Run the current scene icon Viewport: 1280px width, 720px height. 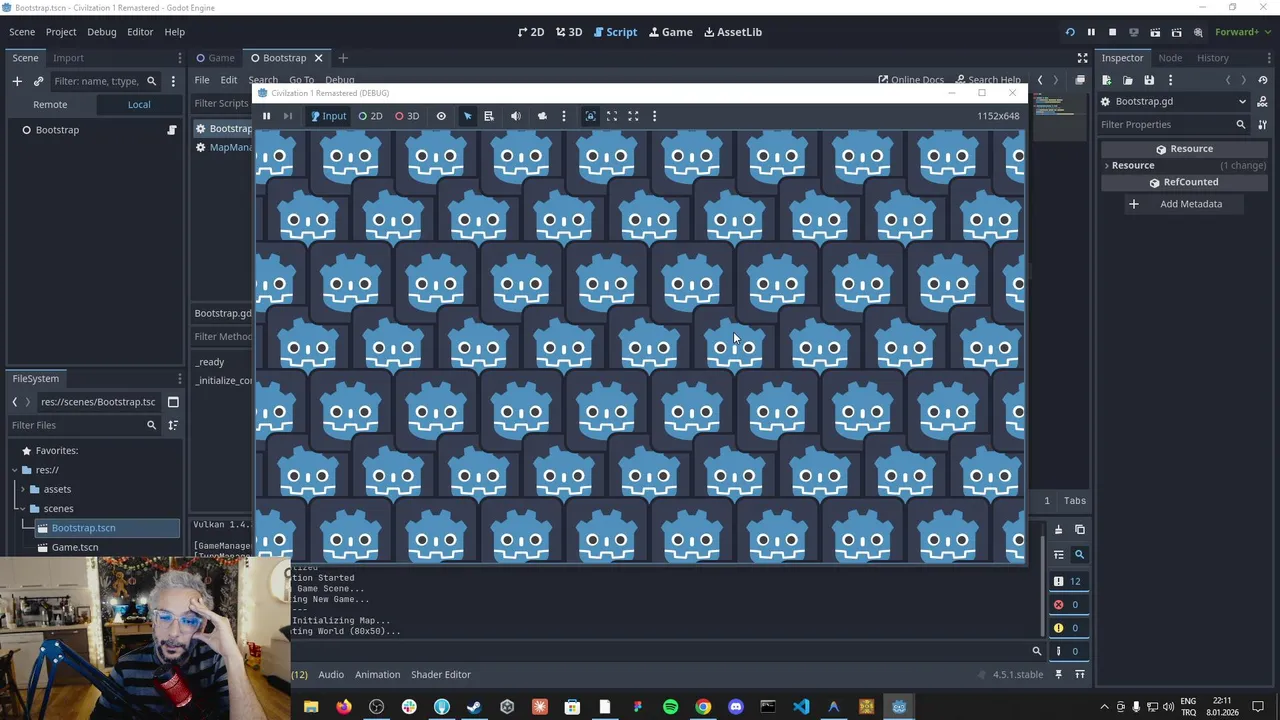1155,32
